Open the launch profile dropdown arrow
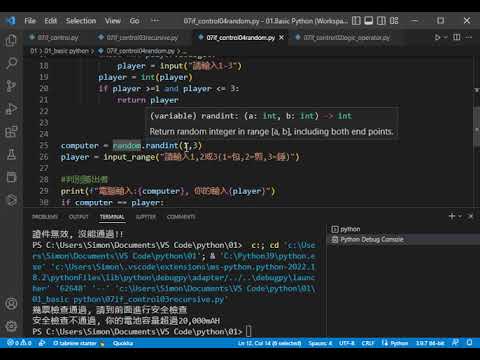Screen dimensions: 480x360 click(460, 216)
